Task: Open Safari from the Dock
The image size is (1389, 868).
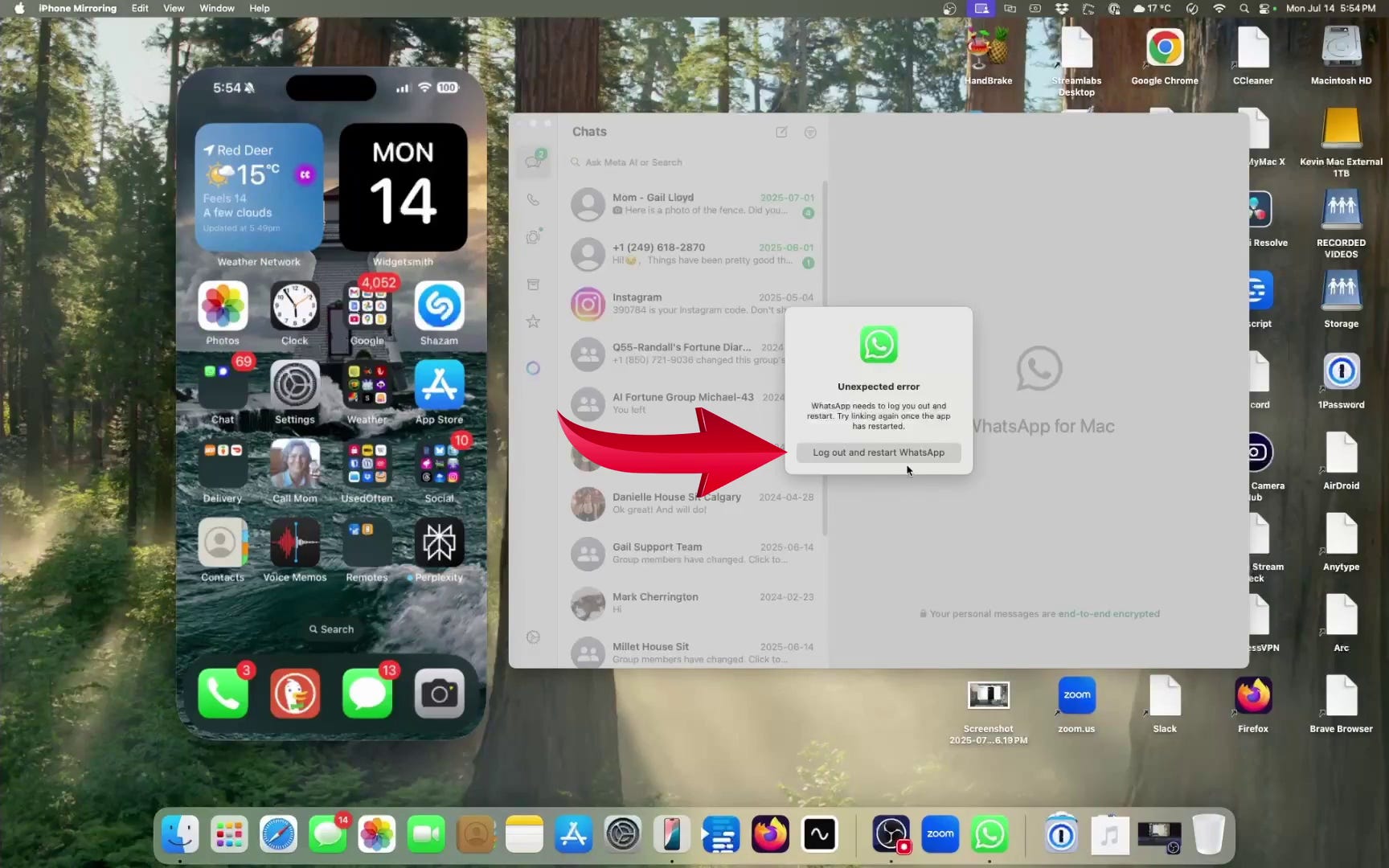Action: tap(278, 834)
